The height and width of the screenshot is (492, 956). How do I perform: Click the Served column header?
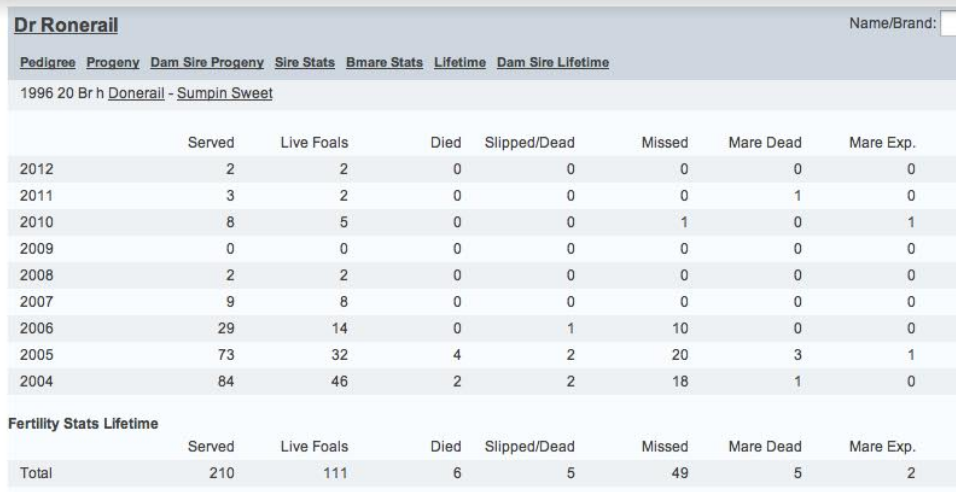tap(211, 143)
